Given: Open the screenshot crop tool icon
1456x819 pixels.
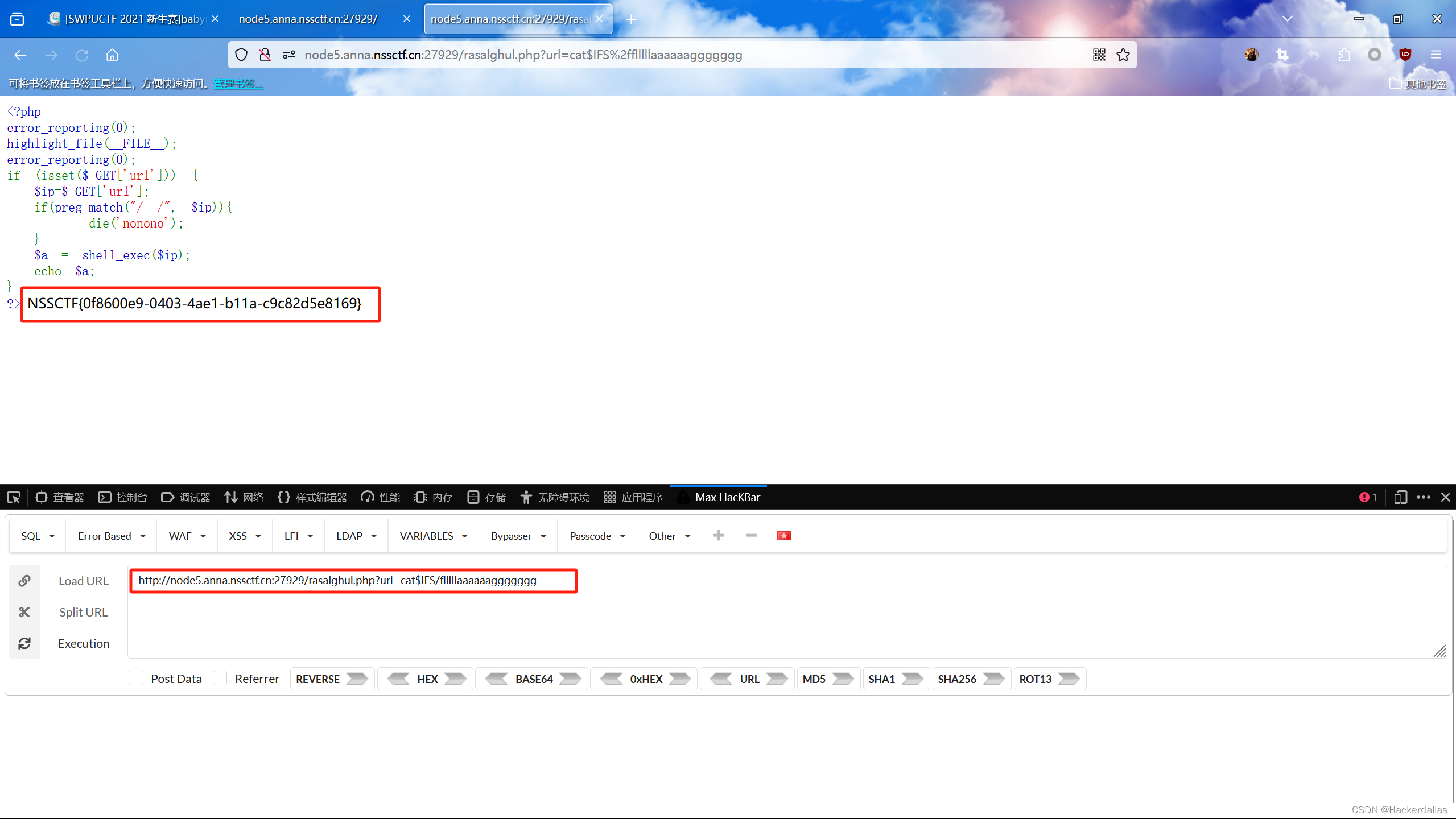Looking at the screenshot, I should [1282, 55].
